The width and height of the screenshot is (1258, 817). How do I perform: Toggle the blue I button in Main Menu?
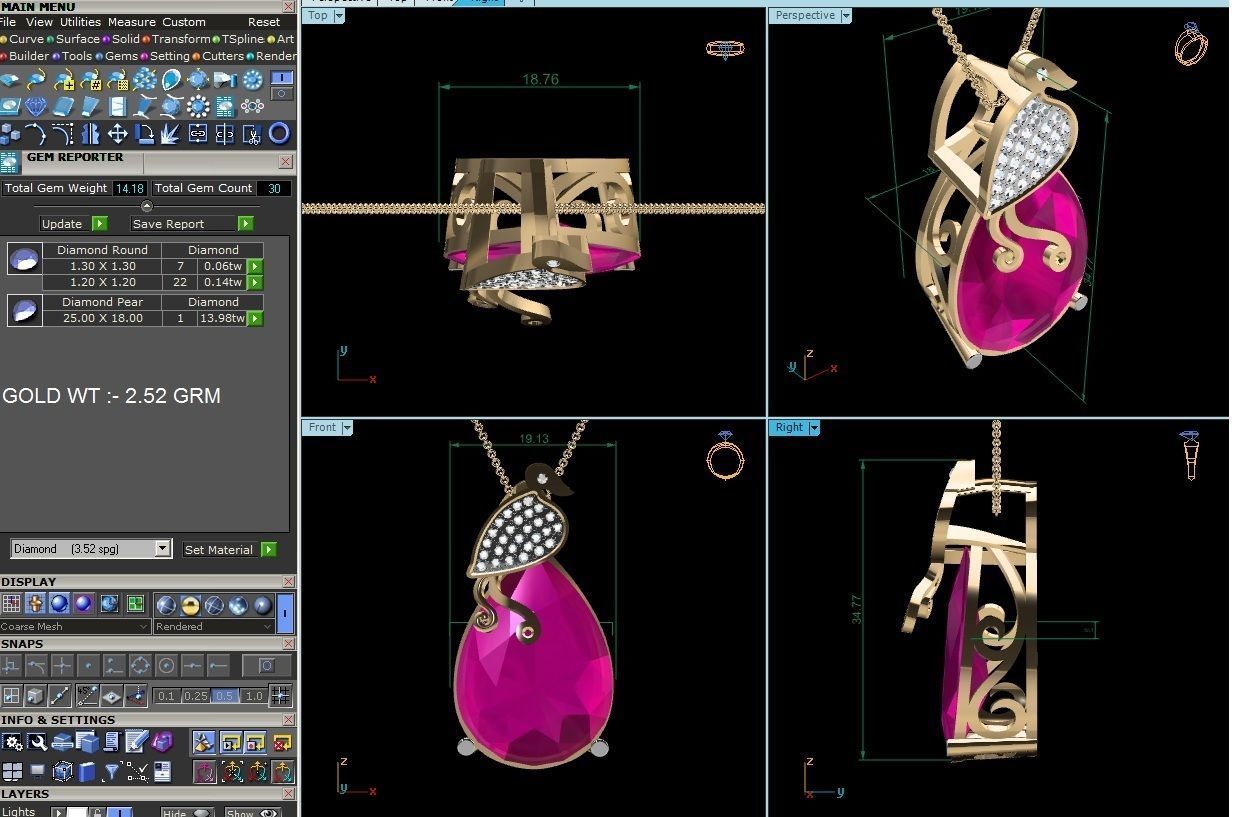tap(283, 78)
